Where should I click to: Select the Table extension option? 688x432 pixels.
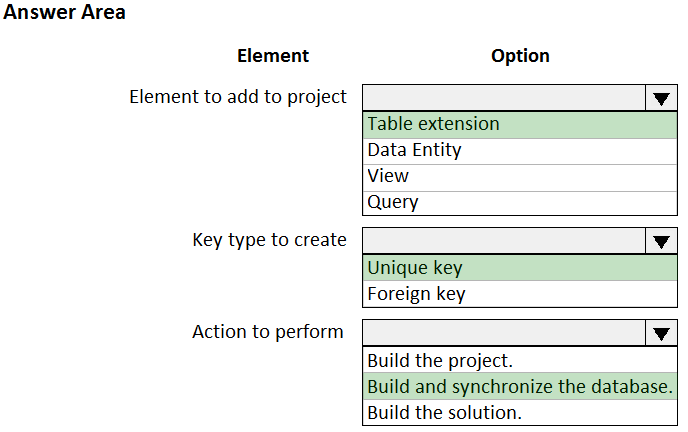click(433, 124)
